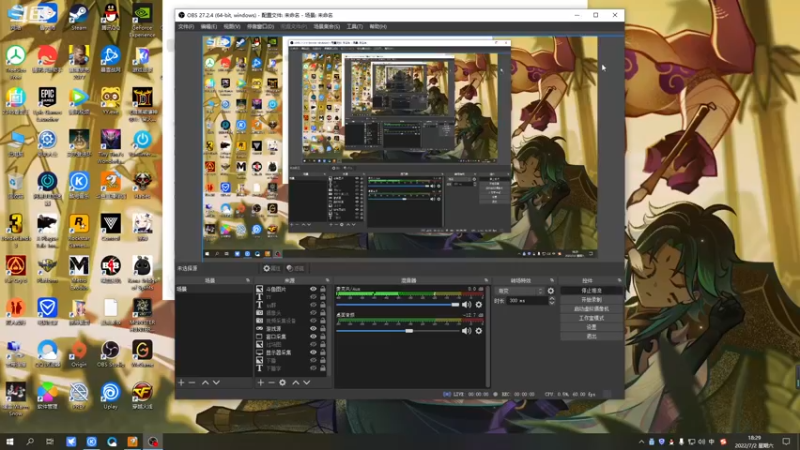Switch to 工作室模式 via its button
The width and height of the screenshot is (800, 450).
pos(591,318)
